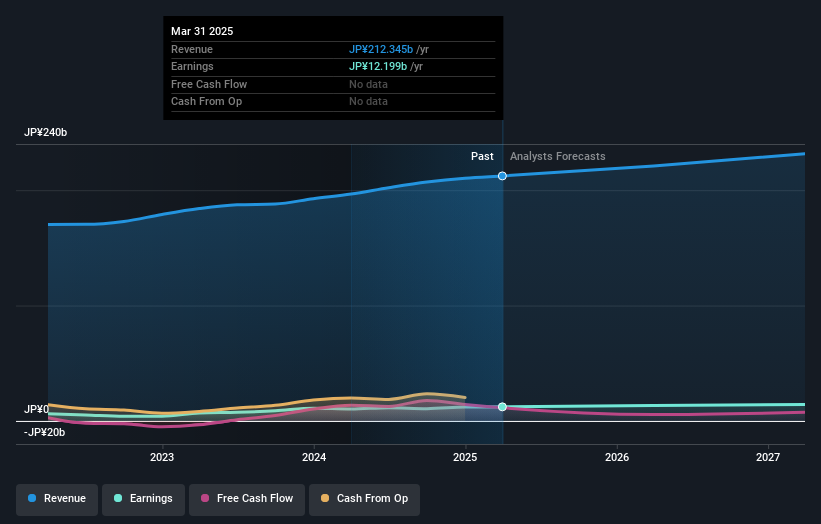Click the JP¥12.199b earnings value

(x=378, y=66)
